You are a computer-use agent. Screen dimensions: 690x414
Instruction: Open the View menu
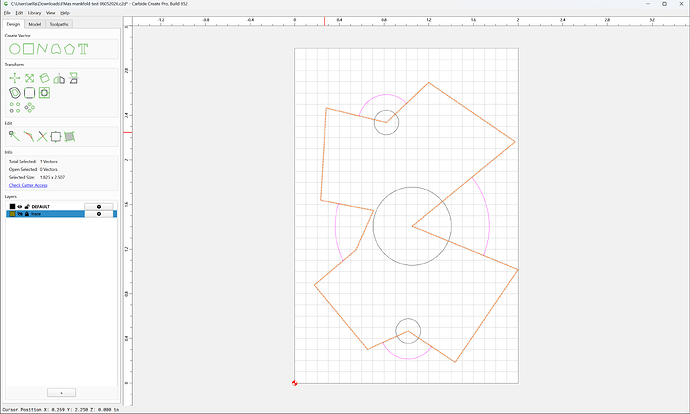point(51,13)
